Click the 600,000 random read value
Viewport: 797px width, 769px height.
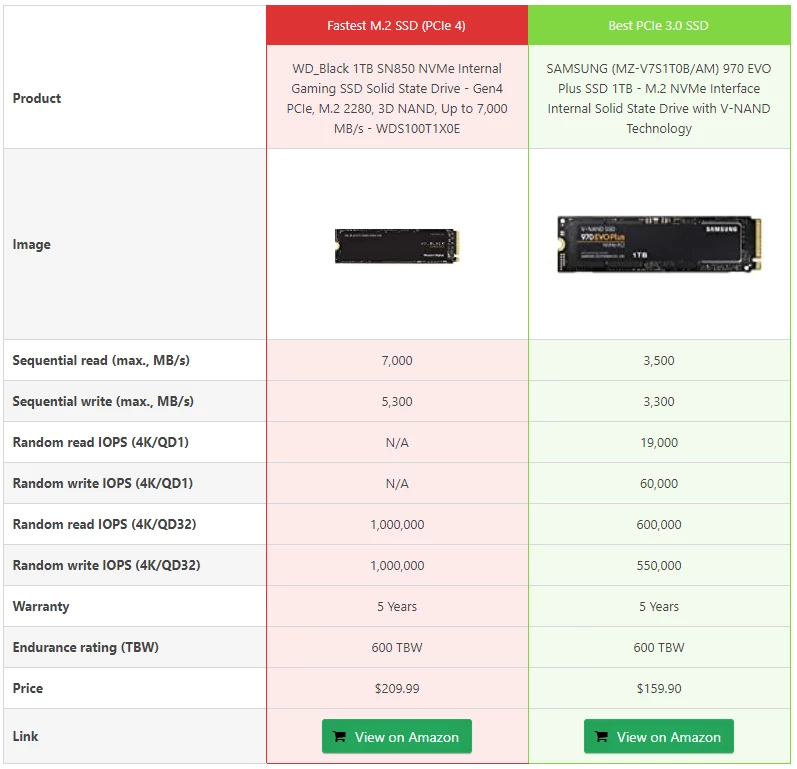pos(659,525)
